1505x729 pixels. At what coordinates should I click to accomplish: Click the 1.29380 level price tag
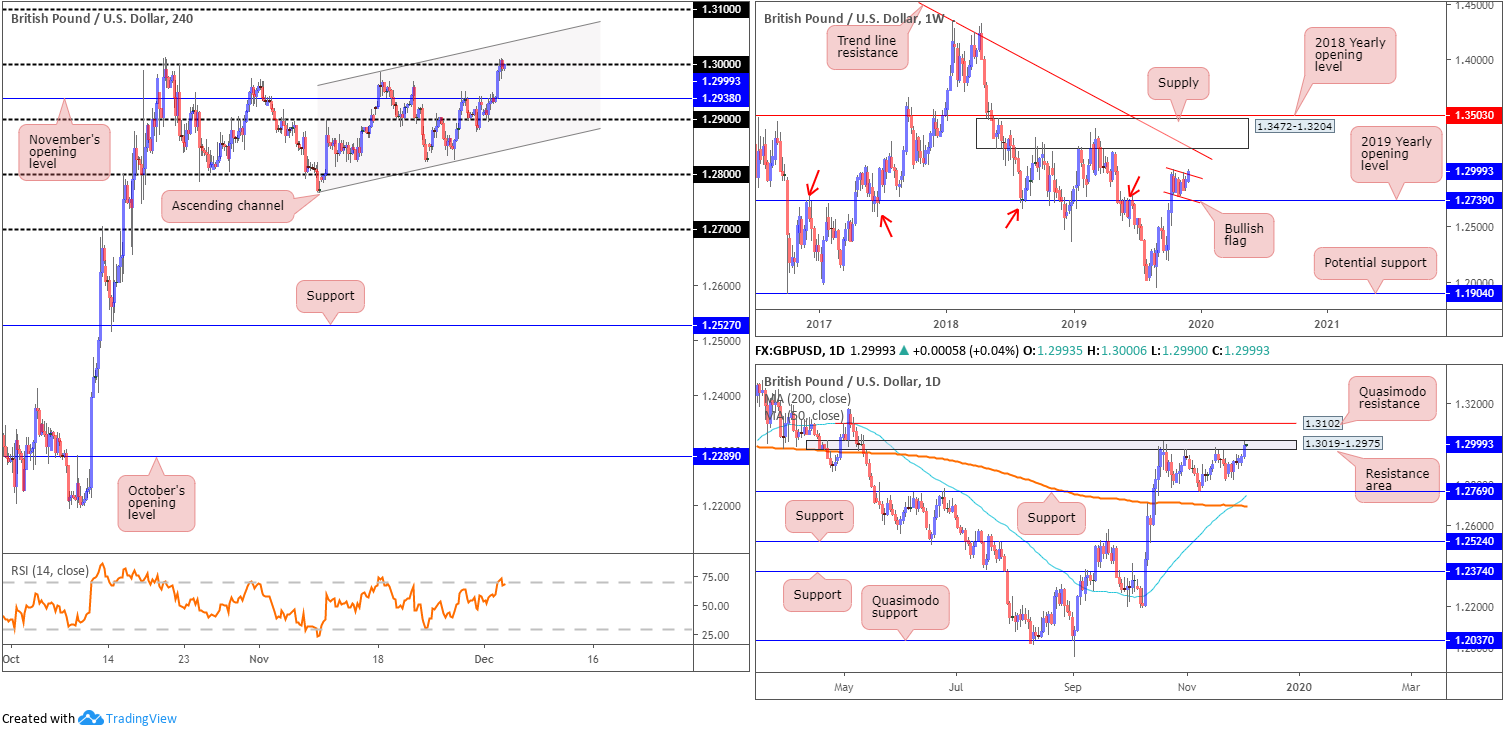click(720, 99)
